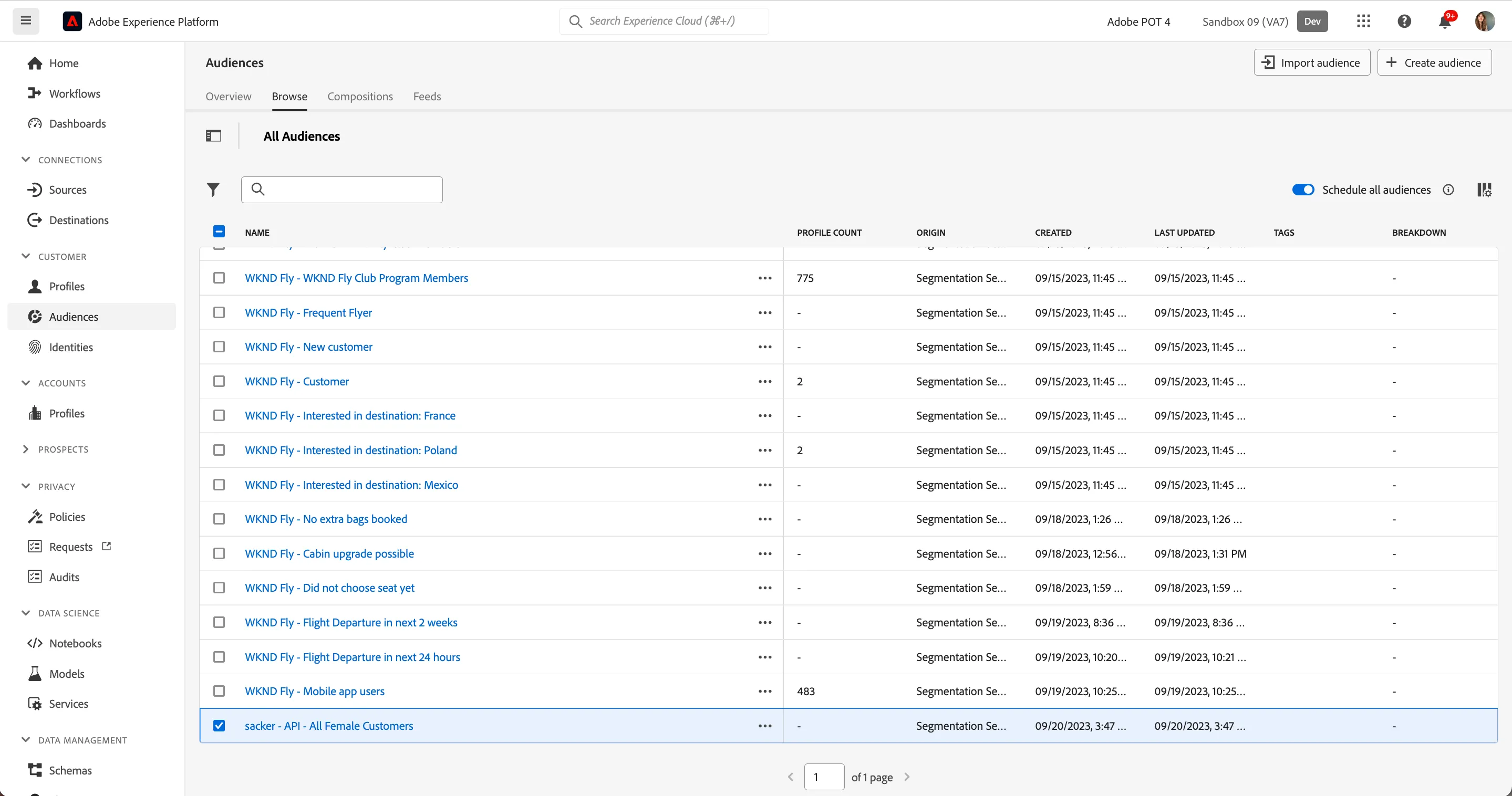Viewport: 1512px width, 796px height.
Task: Open more actions for Mobile app users row
Action: pyautogui.click(x=765, y=691)
